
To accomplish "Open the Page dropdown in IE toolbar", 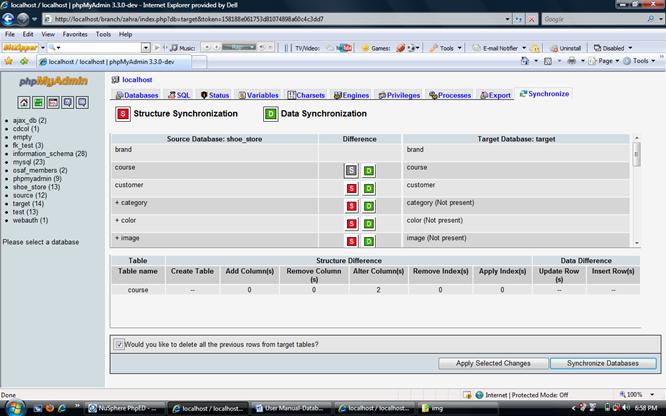I will click(x=607, y=61).
